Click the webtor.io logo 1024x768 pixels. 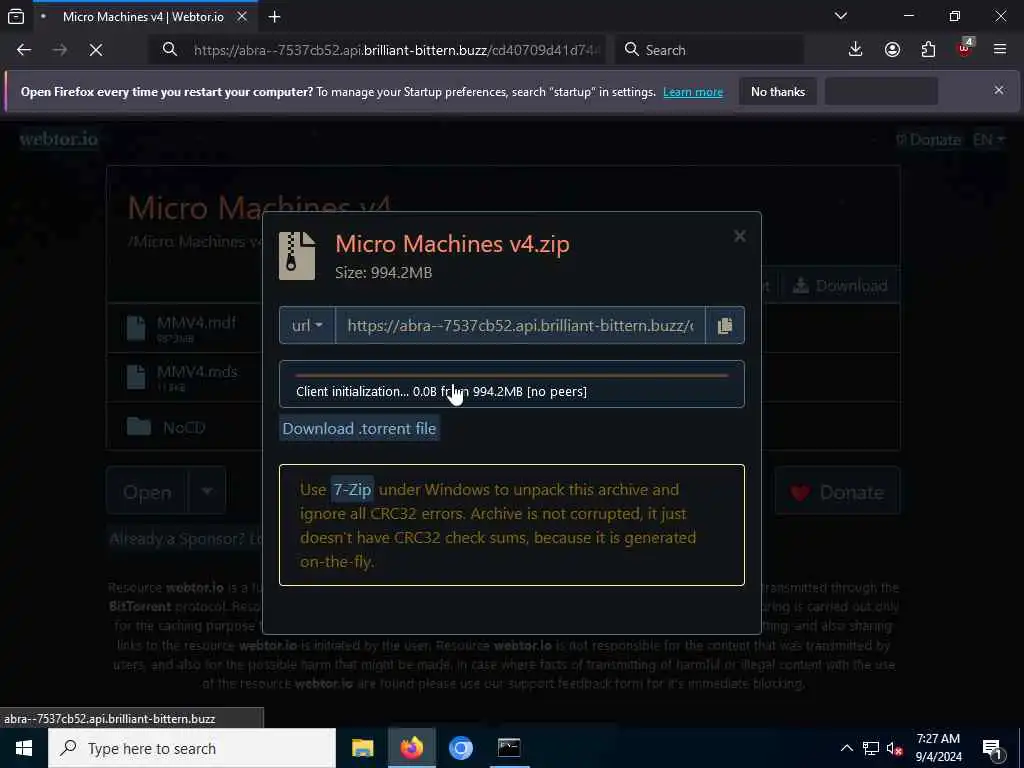pos(59,139)
